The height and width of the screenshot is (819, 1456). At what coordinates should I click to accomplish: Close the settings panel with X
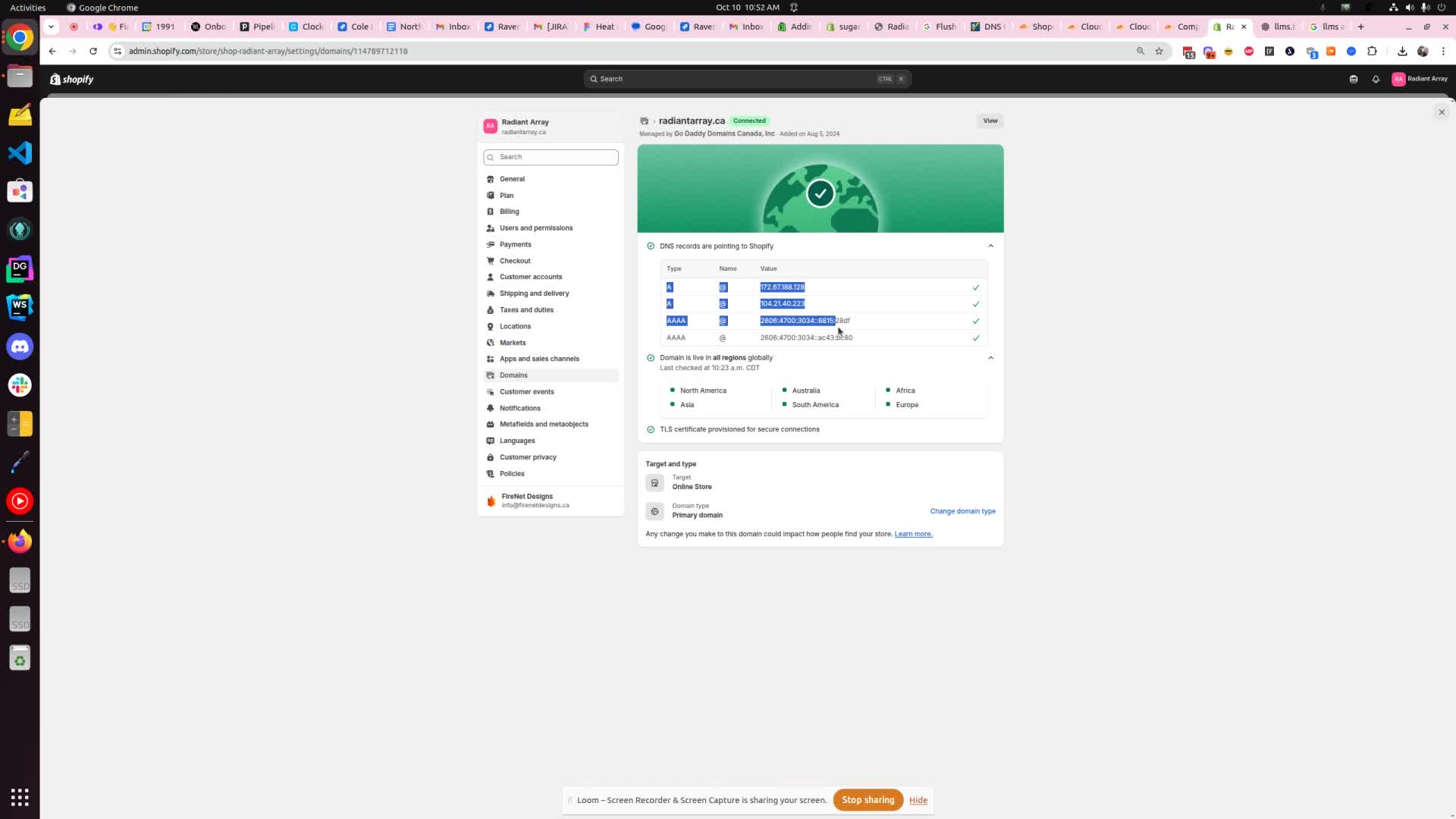click(1442, 112)
